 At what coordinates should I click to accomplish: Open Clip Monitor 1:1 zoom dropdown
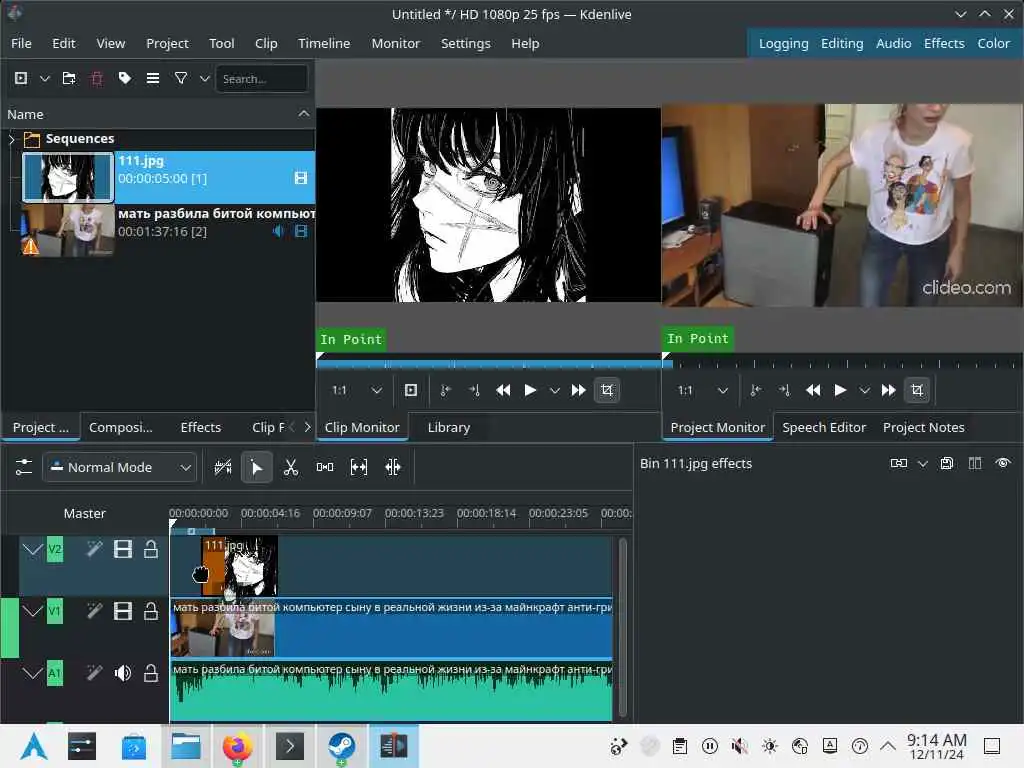point(357,390)
